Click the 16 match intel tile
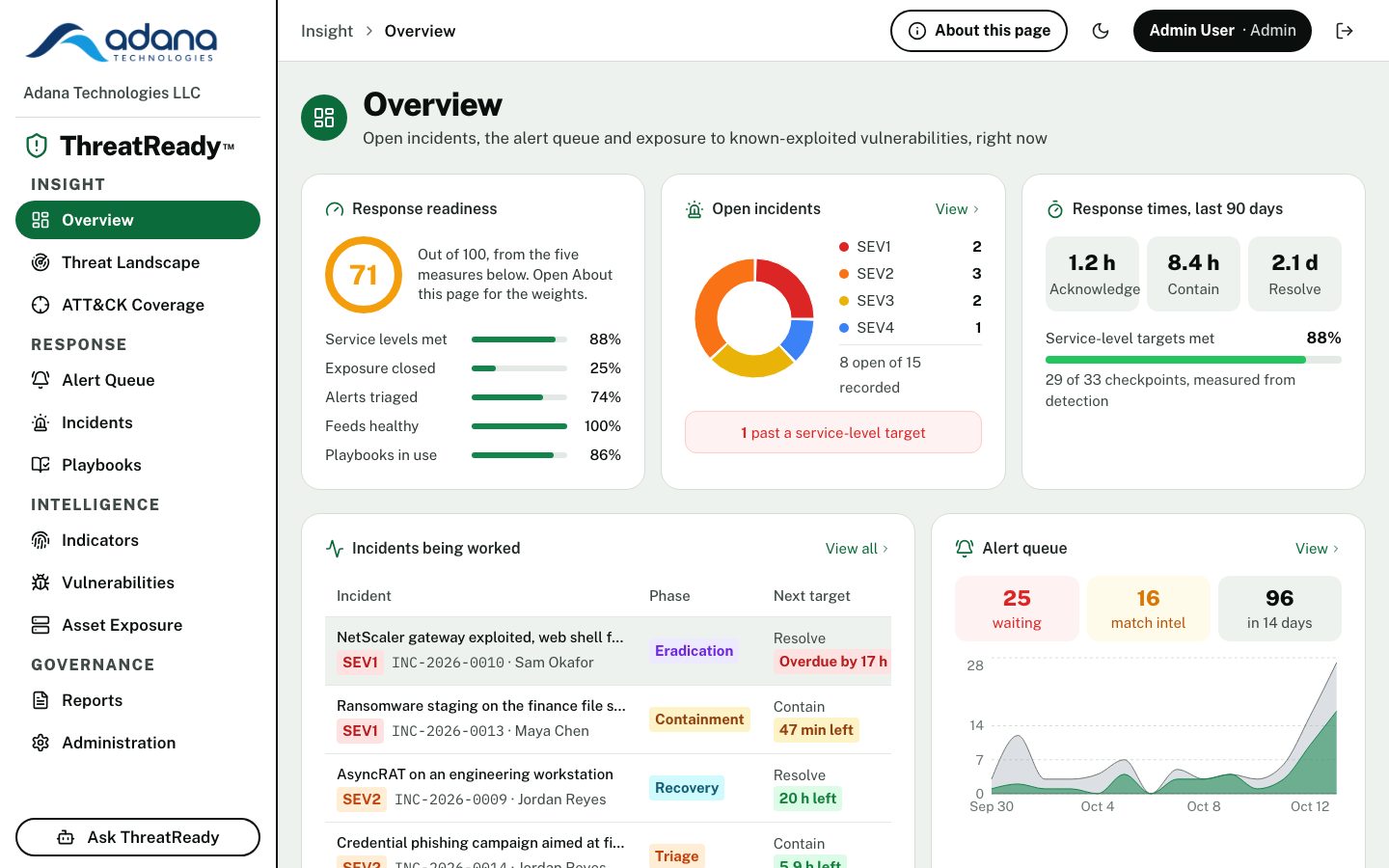This screenshot has height=868, width=1389. tap(1148, 609)
